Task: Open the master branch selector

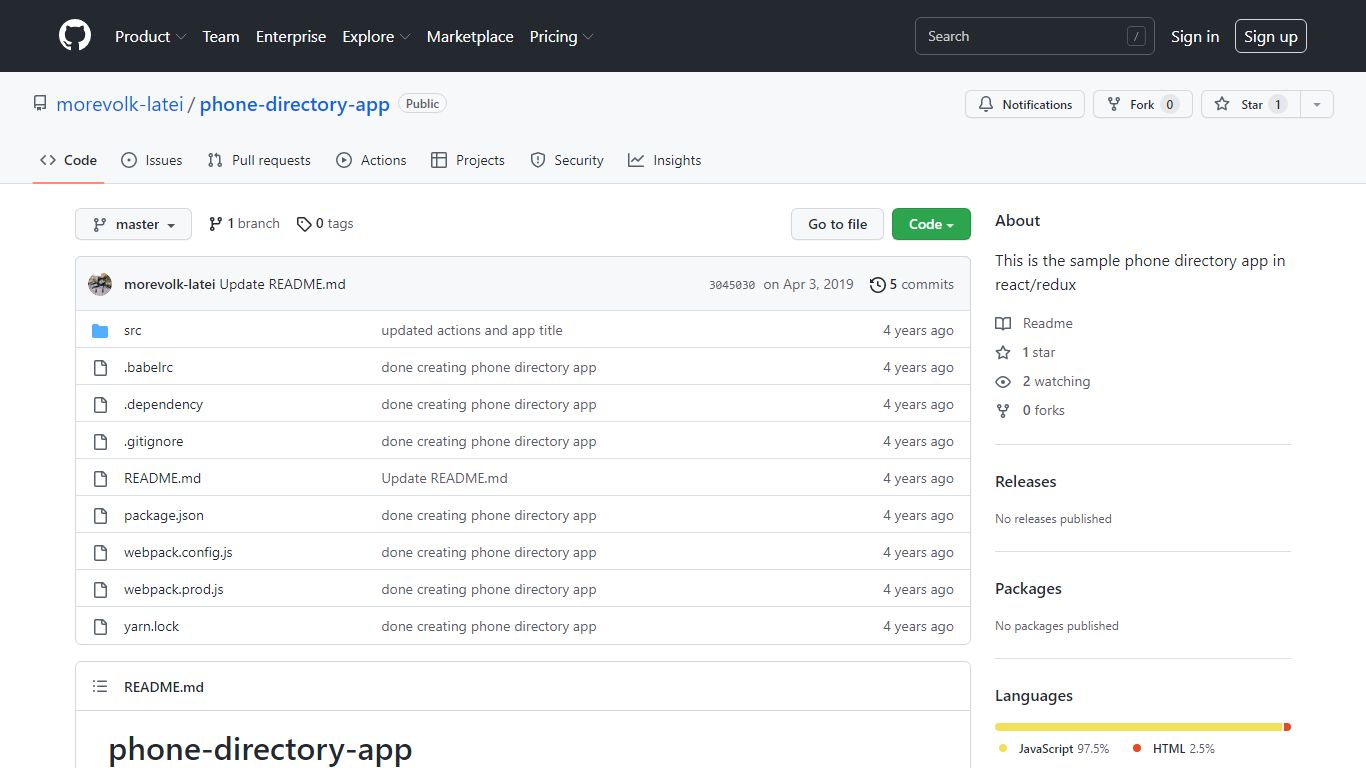Action: (x=133, y=224)
